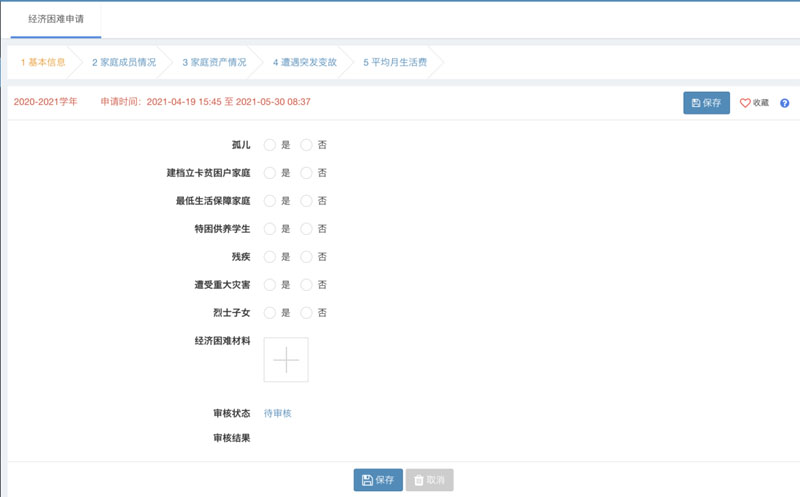Click the plus icon to upload 经济困难材料

point(286,360)
